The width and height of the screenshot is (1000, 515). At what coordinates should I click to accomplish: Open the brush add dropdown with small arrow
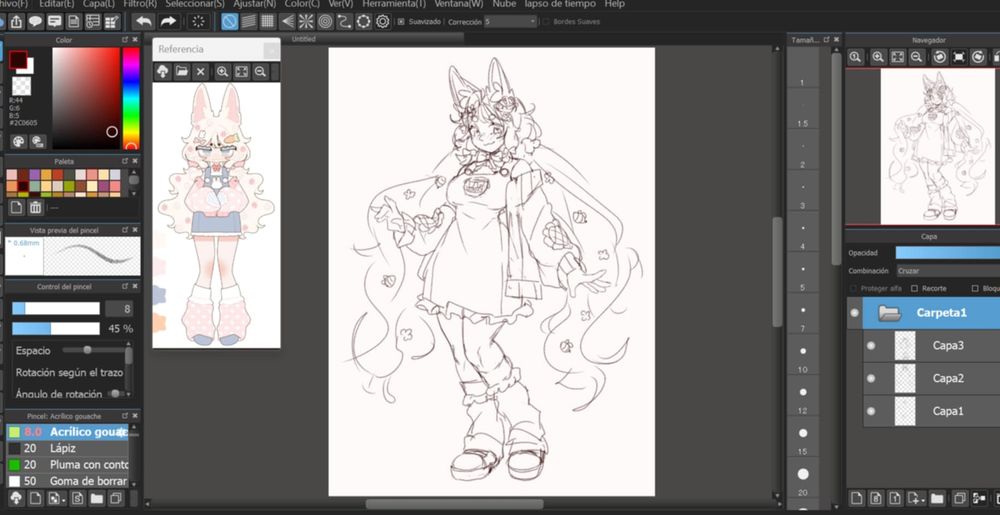point(56,498)
